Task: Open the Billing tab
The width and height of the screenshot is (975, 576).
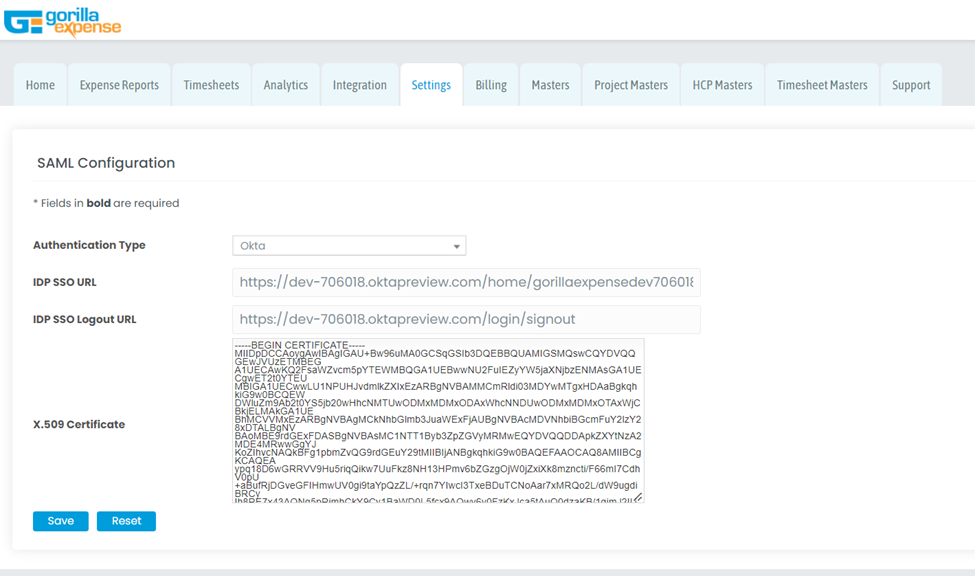Action: tap(491, 85)
